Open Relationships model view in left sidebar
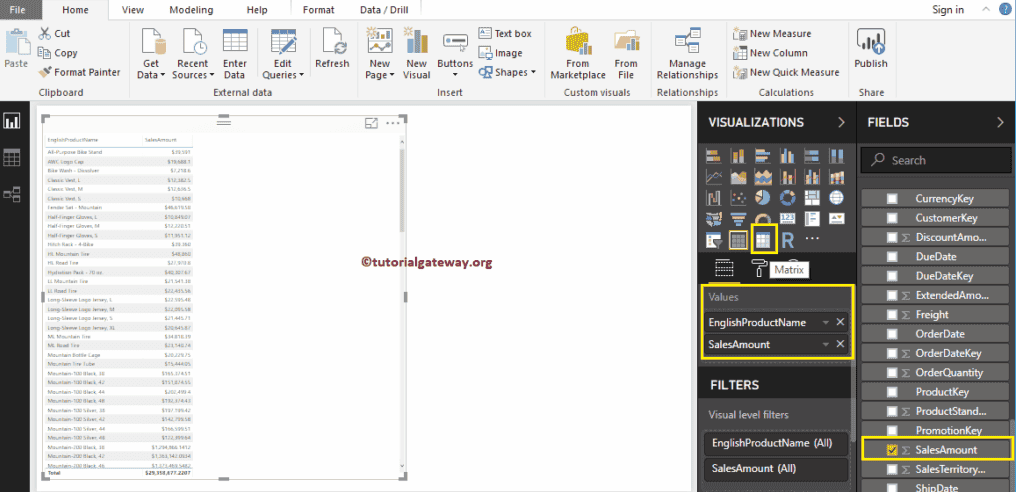Viewport: 1016px width, 492px height. (12, 194)
